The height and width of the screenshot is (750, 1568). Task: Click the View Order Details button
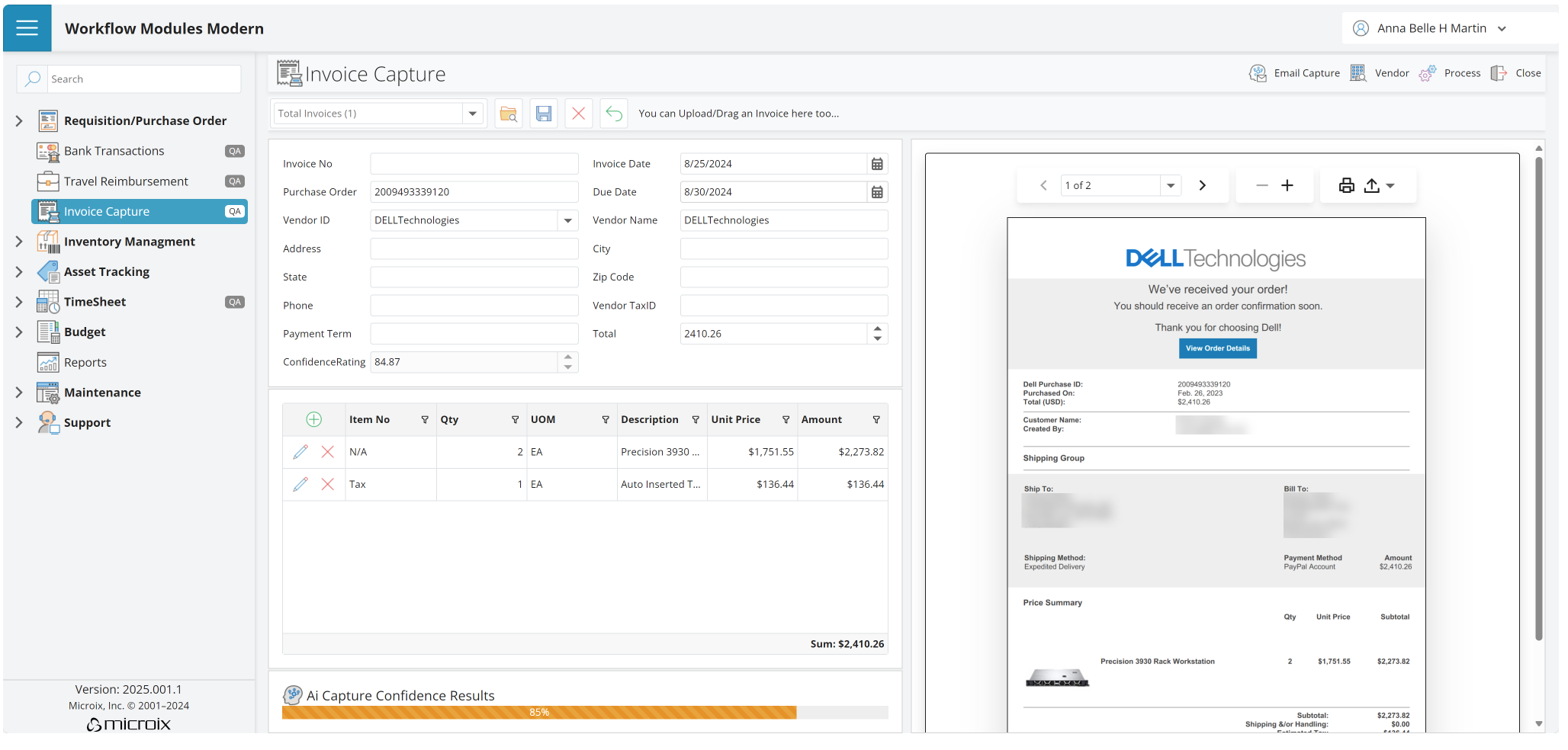(x=1217, y=348)
